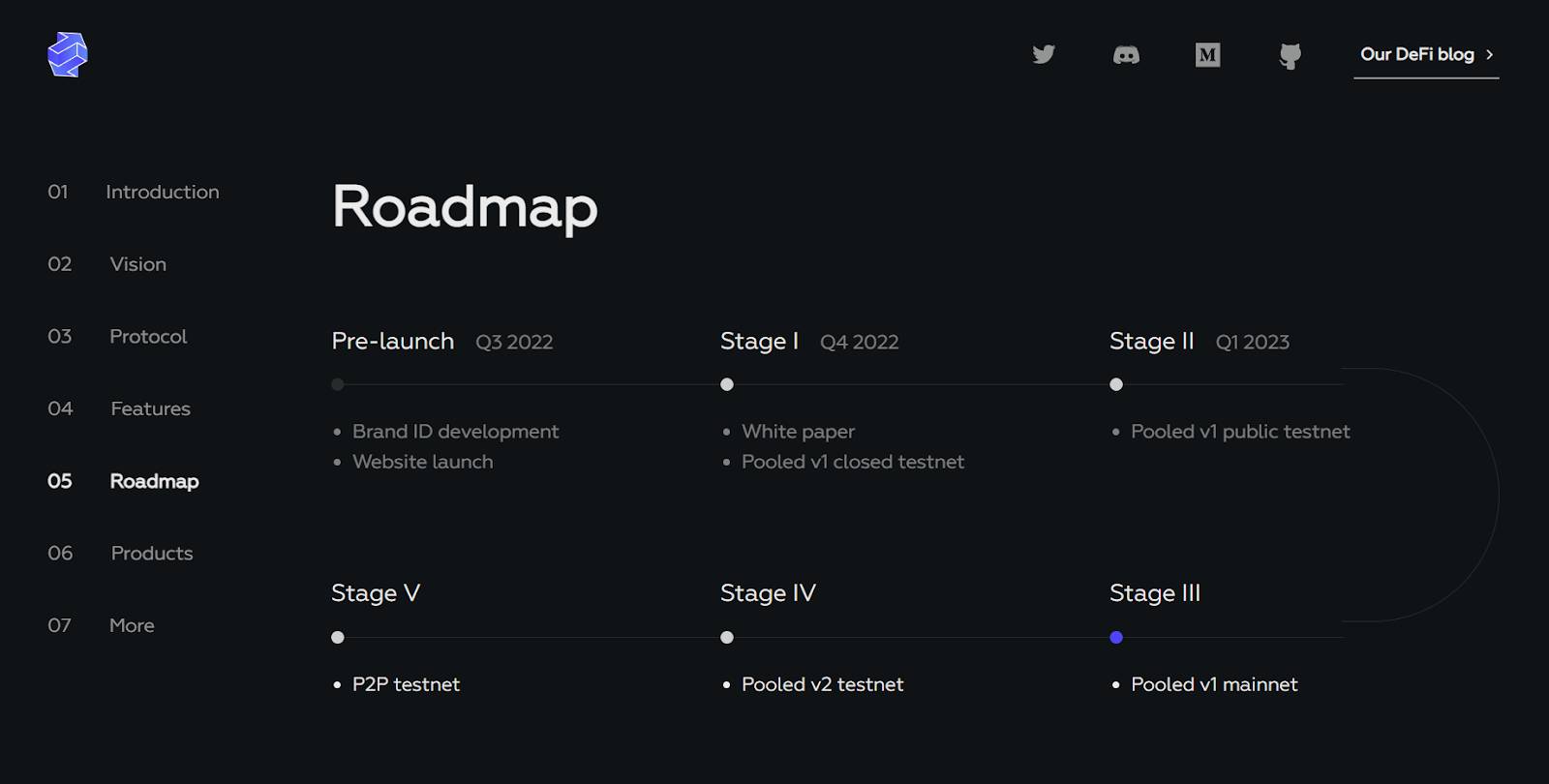The width and height of the screenshot is (1549, 784).
Task: Navigate to the Vision section
Action: [x=137, y=264]
